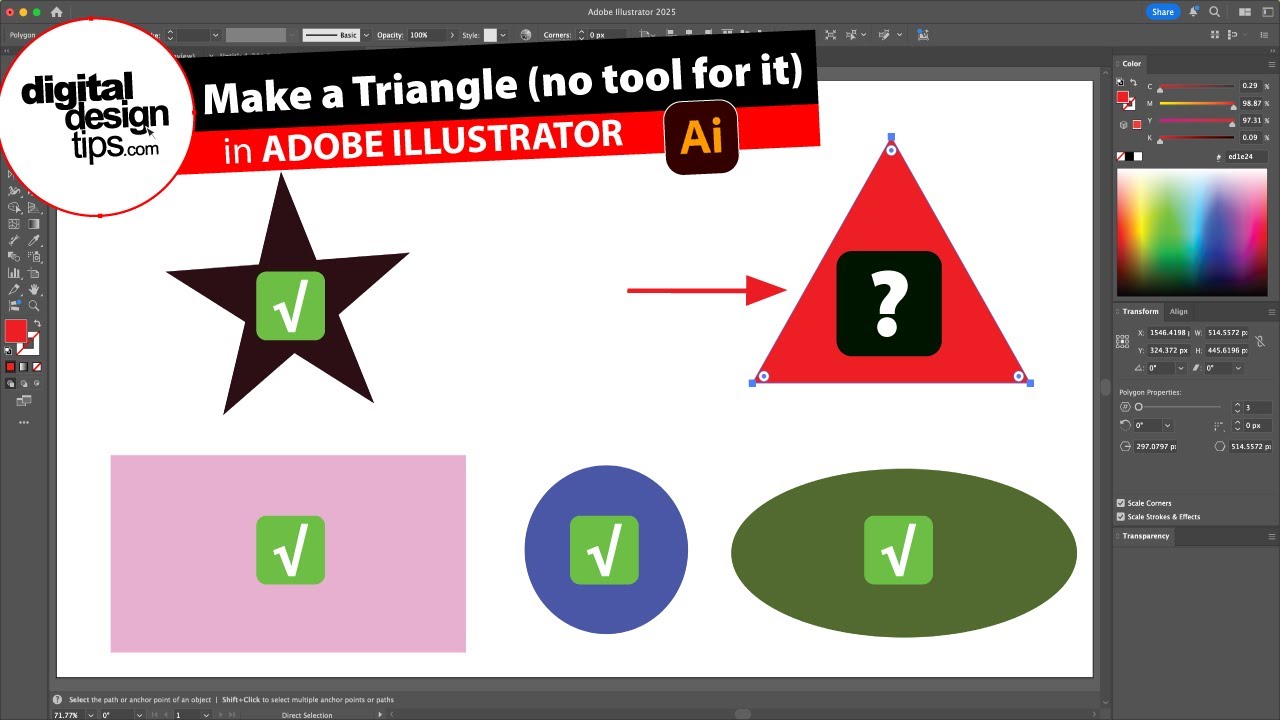Select Draw Normal mode in toolbar

[10, 384]
